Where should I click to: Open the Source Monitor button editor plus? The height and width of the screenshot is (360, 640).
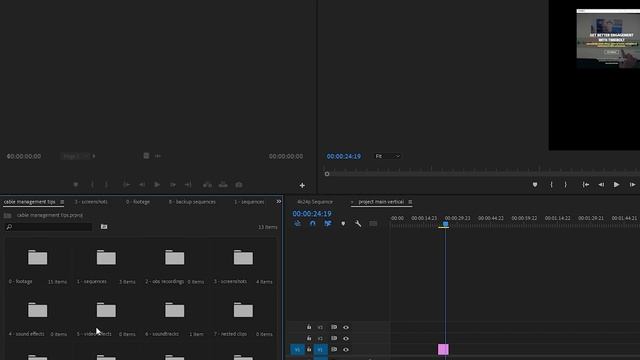(x=302, y=185)
